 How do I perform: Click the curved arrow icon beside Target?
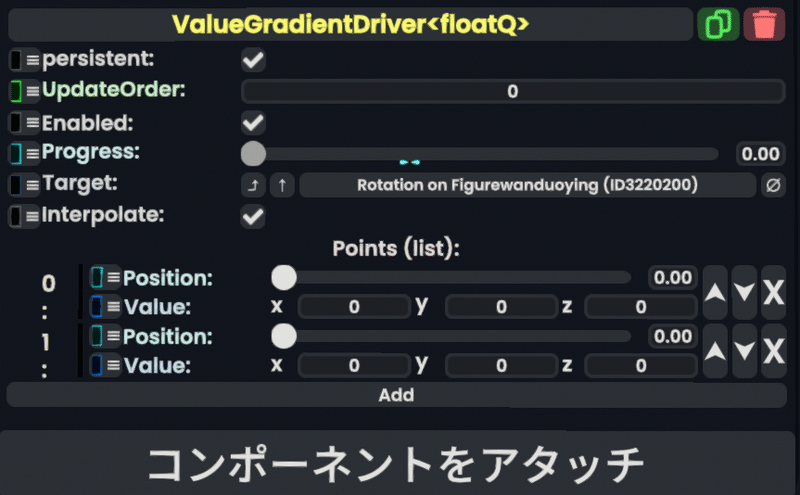pyautogui.click(x=253, y=185)
